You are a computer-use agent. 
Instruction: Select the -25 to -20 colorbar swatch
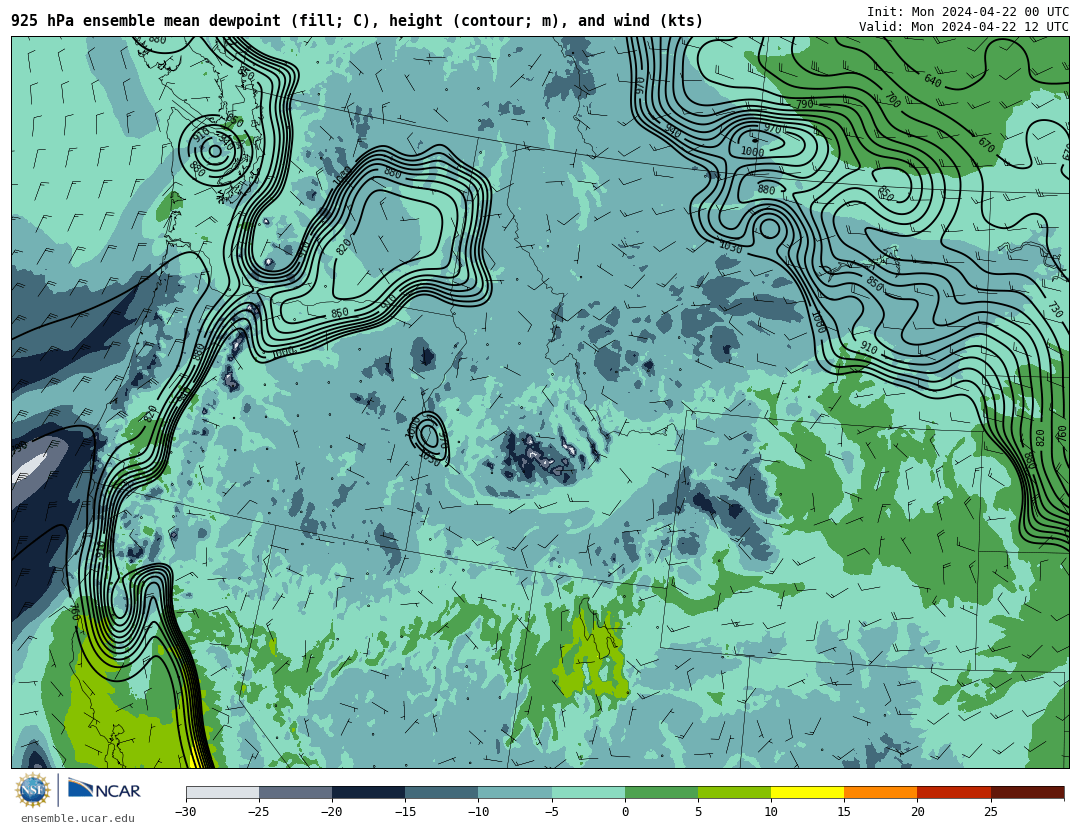click(295, 793)
